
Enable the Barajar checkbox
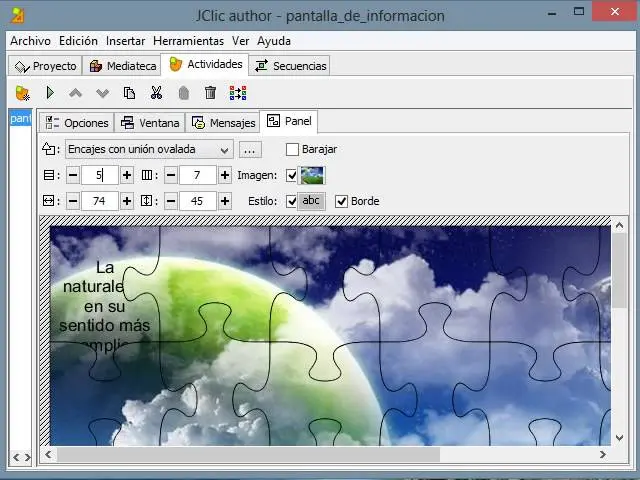(292, 150)
